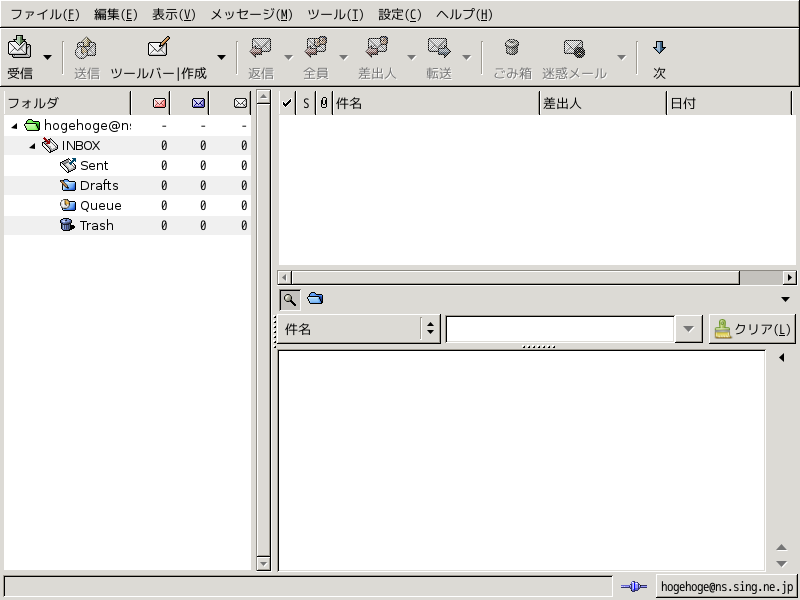Click the 受信 (receive mail) toolbar icon

[x=20, y=48]
